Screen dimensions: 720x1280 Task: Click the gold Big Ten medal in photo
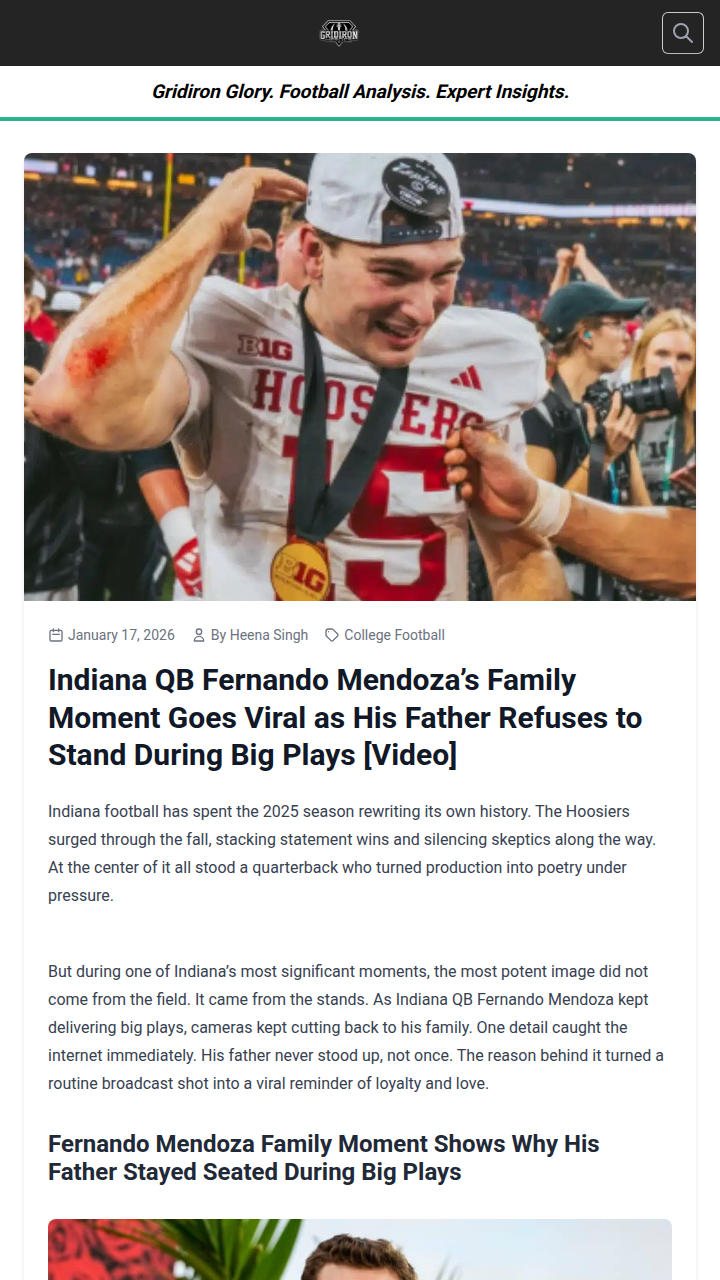300,572
